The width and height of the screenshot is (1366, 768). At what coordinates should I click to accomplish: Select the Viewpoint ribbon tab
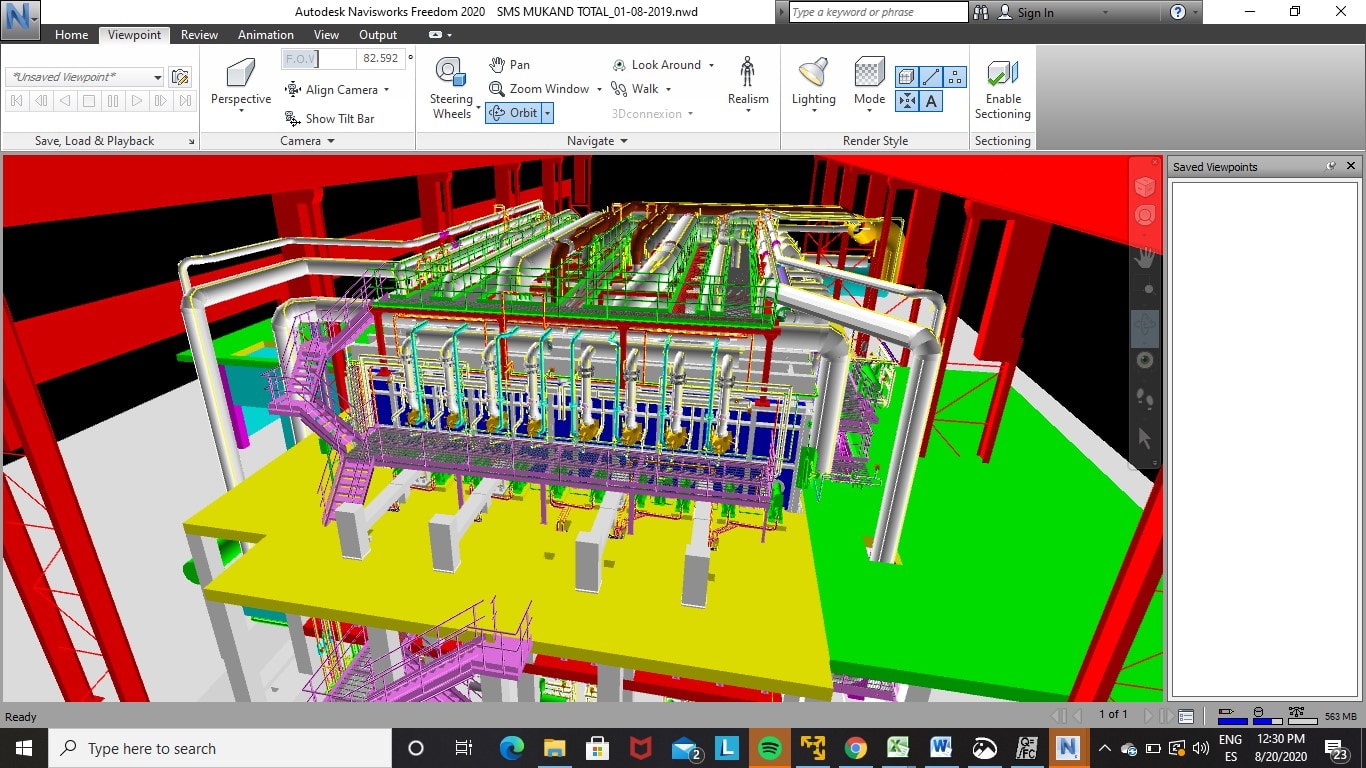pos(134,35)
